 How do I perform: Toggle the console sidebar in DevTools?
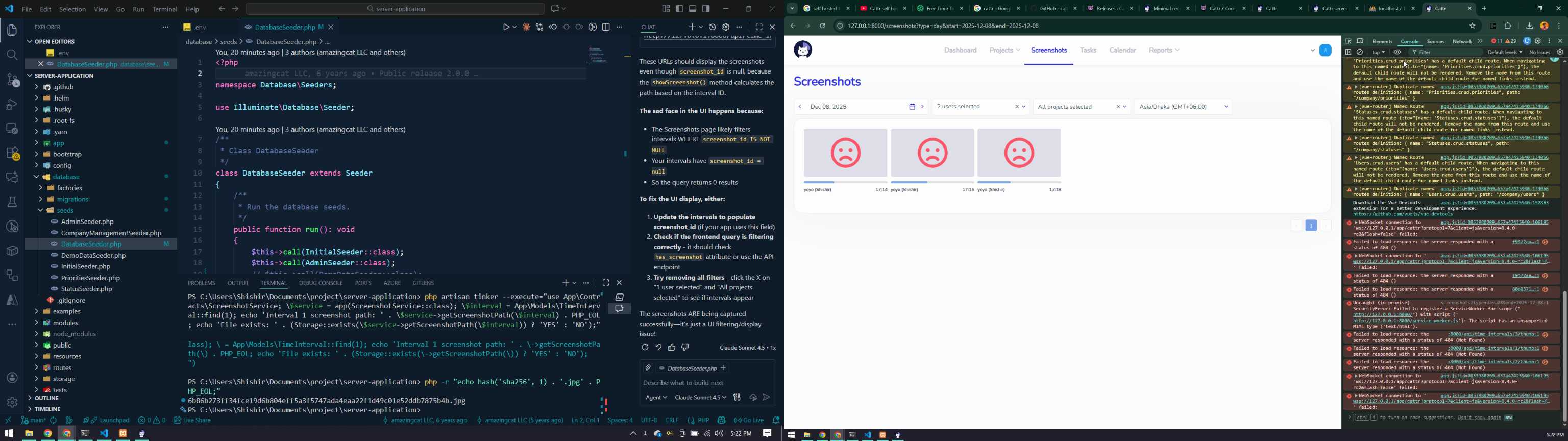click(1348, 53)
